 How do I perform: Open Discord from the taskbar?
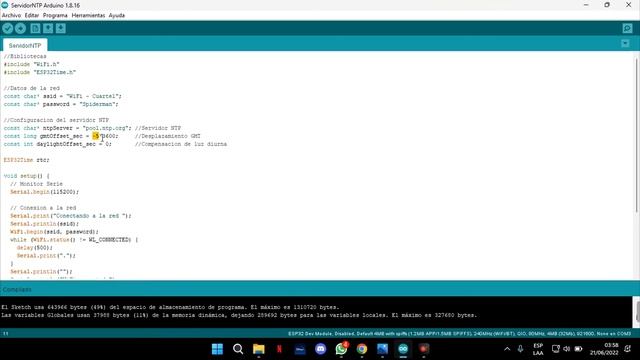(x=321, y=349)
